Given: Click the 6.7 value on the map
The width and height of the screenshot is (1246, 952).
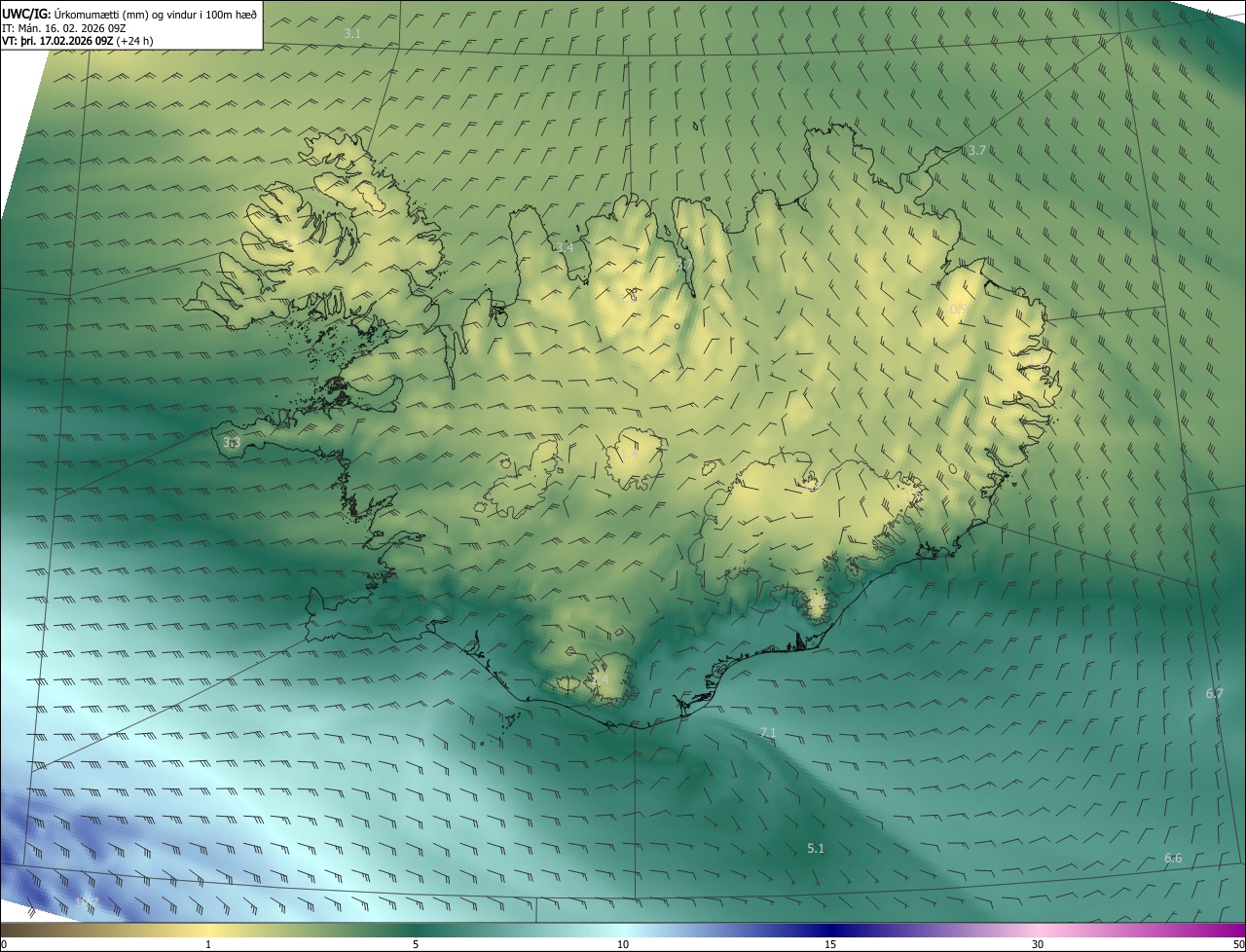Looking at the screenshot, I should click(x=1214, y=694).
